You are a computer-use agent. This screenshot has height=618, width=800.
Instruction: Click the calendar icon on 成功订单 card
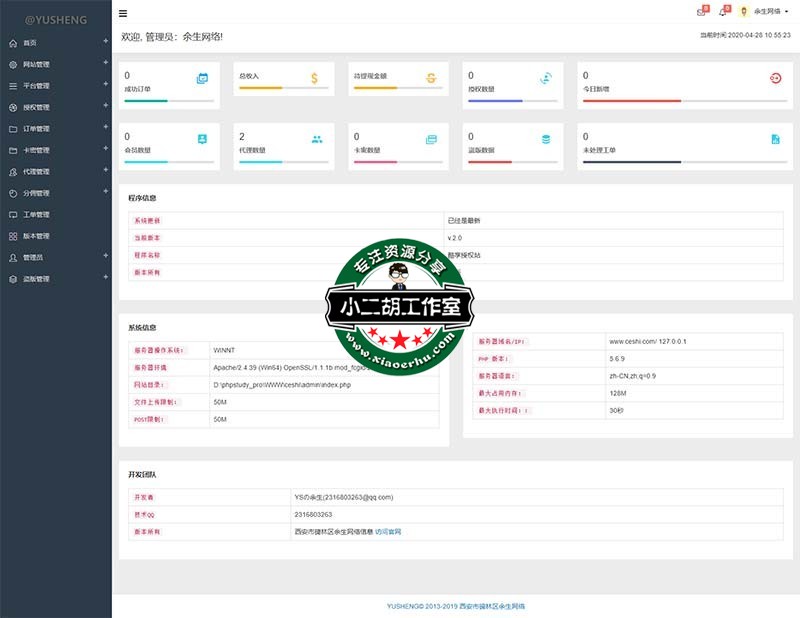[202, 78]
